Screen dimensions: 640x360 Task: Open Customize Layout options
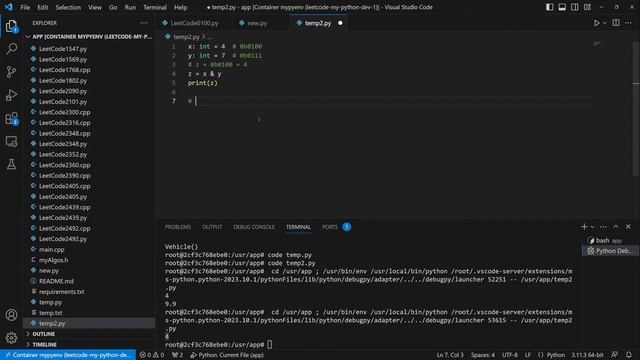pos(587,7)
